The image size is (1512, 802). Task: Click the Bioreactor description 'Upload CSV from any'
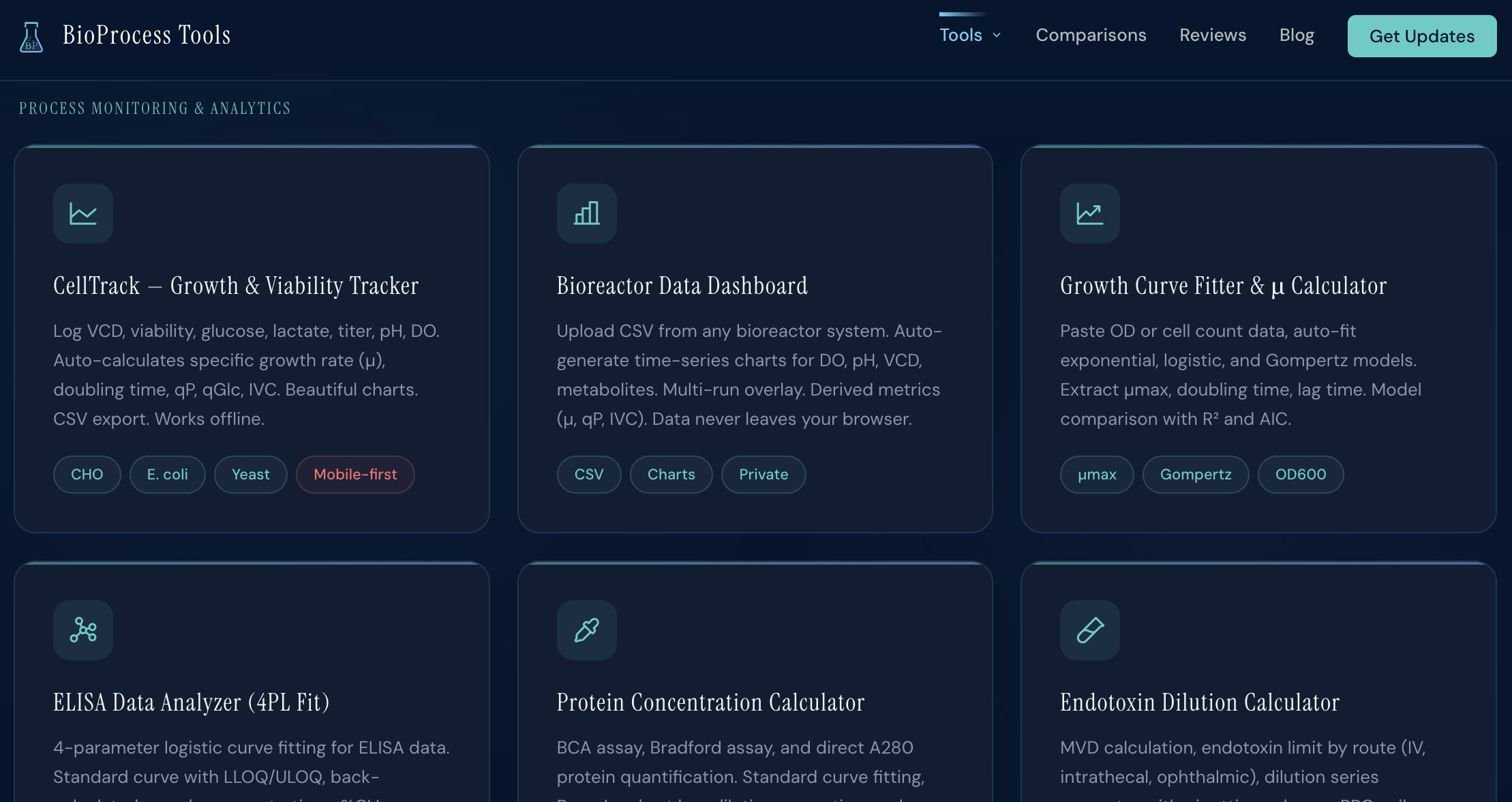(x=749, y=375)
